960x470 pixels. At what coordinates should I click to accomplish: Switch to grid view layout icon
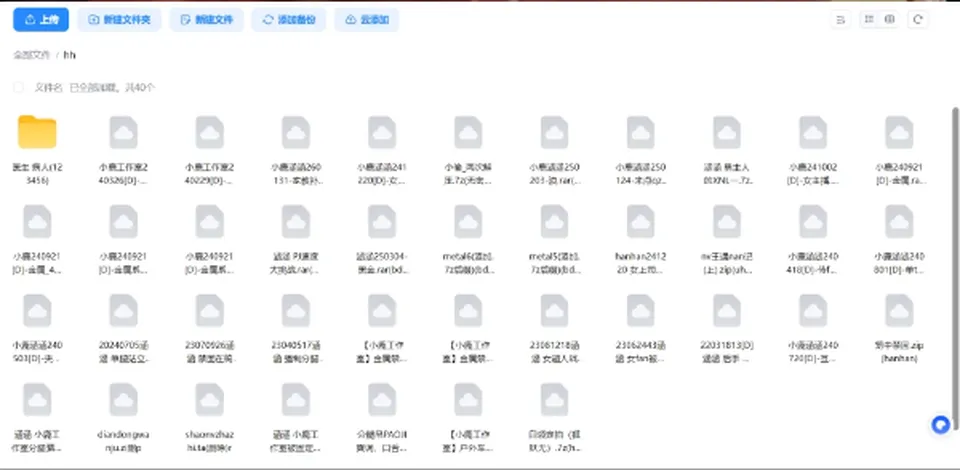890,20
